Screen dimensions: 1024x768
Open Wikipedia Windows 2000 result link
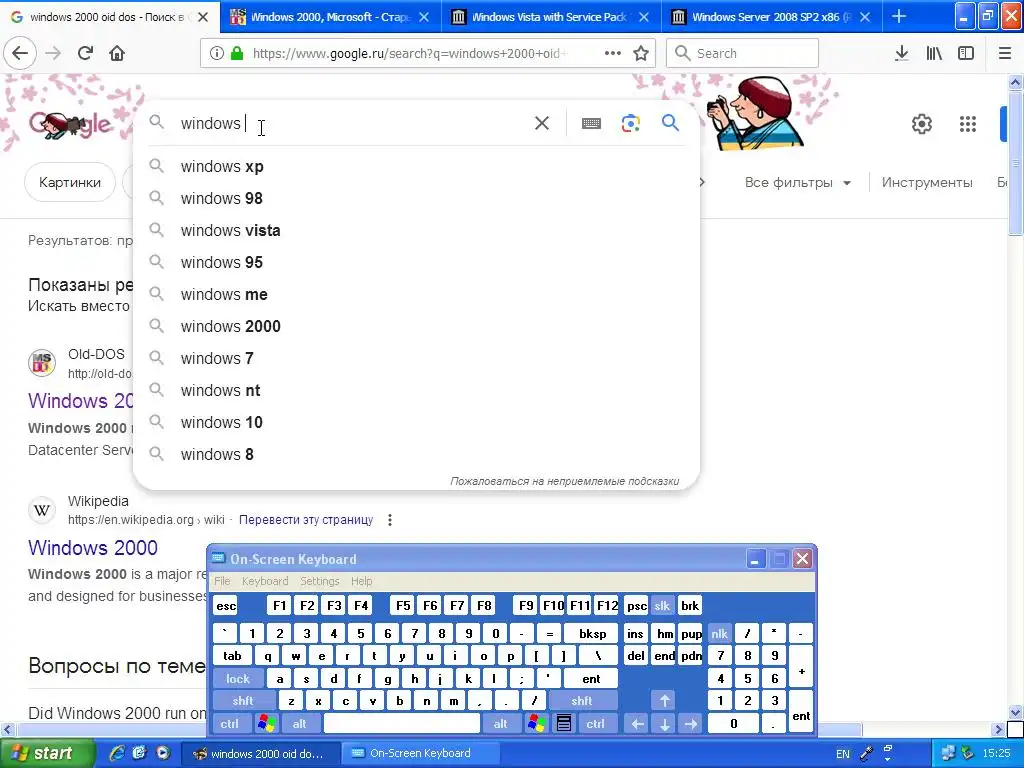click(93, 547)
